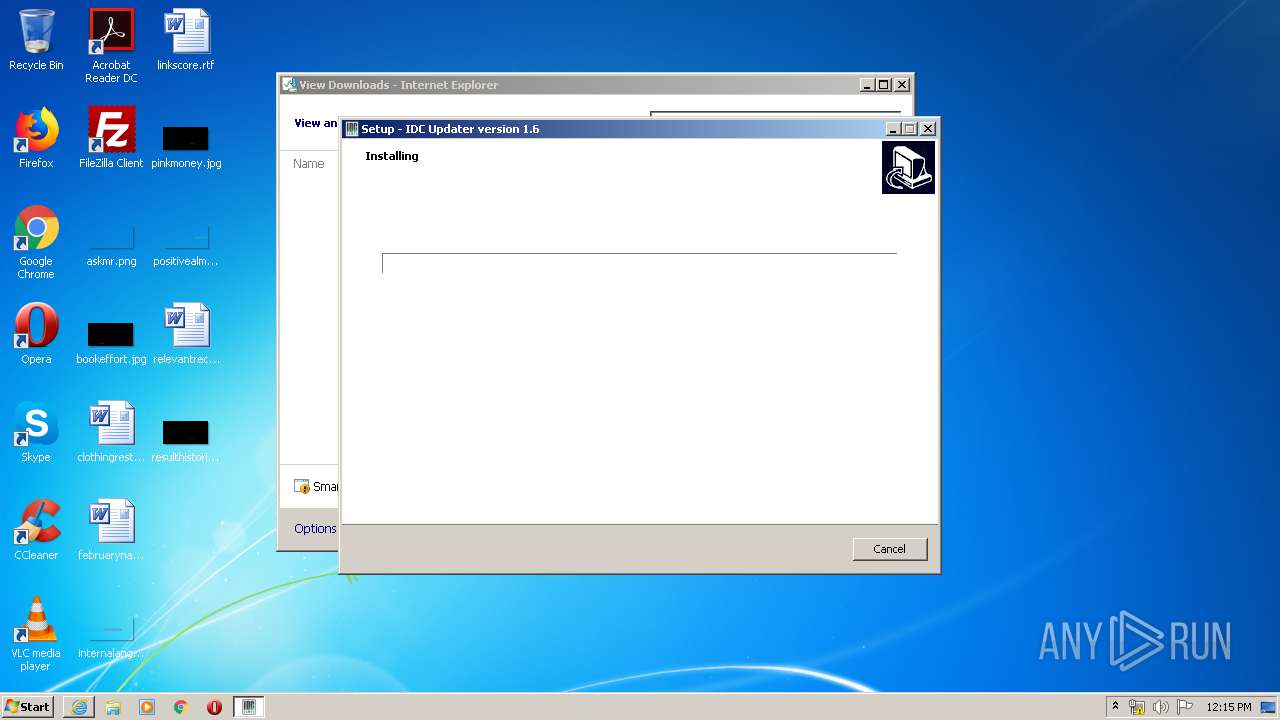Click the Show desktop button

click(1270, 707)
